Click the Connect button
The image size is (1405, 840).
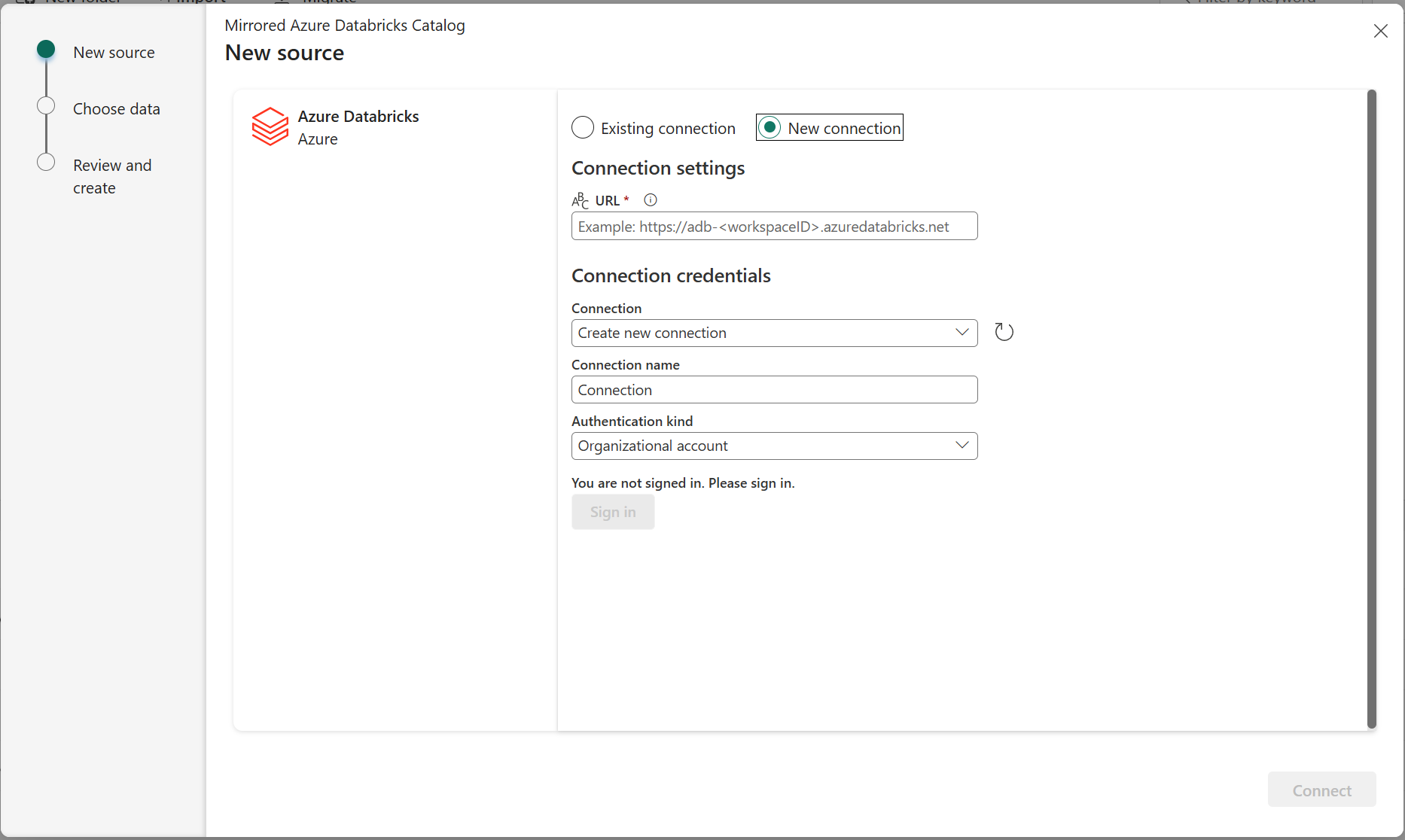coord(1321,790)
